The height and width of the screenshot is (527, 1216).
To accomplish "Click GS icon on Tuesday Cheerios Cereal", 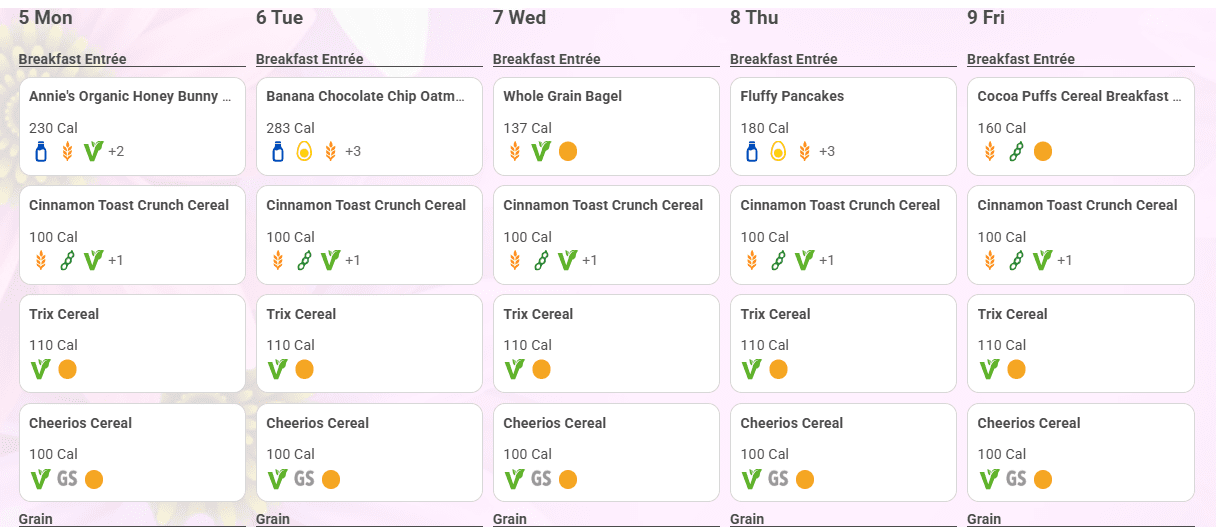I will click(304, 478).
